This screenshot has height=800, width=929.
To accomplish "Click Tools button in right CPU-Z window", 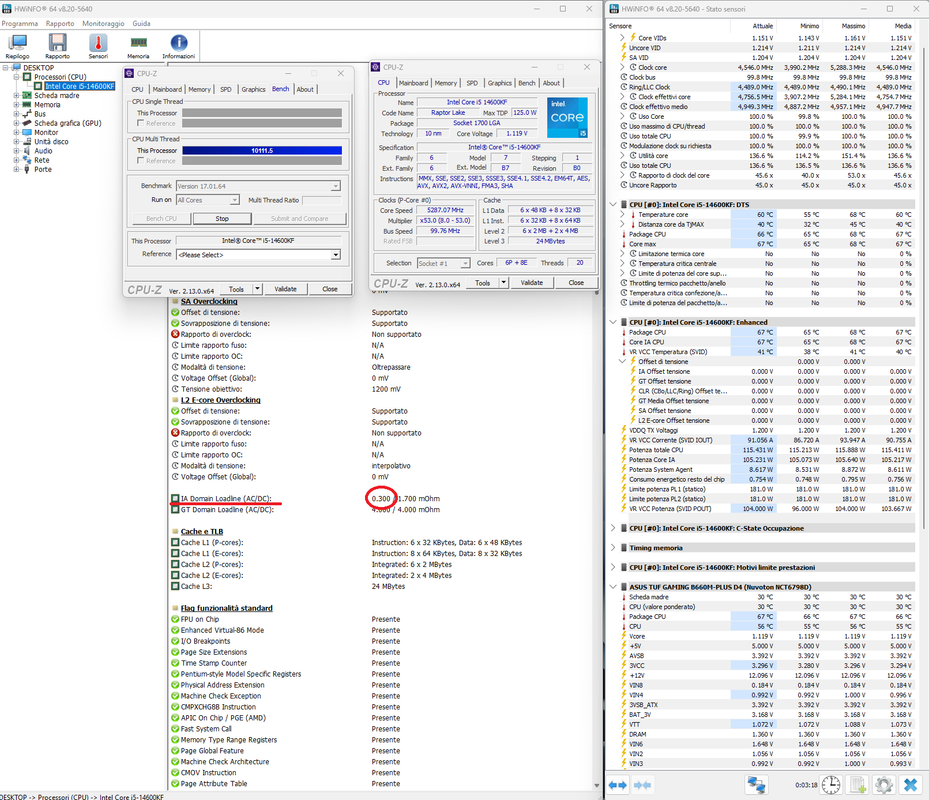I will 482,283.
